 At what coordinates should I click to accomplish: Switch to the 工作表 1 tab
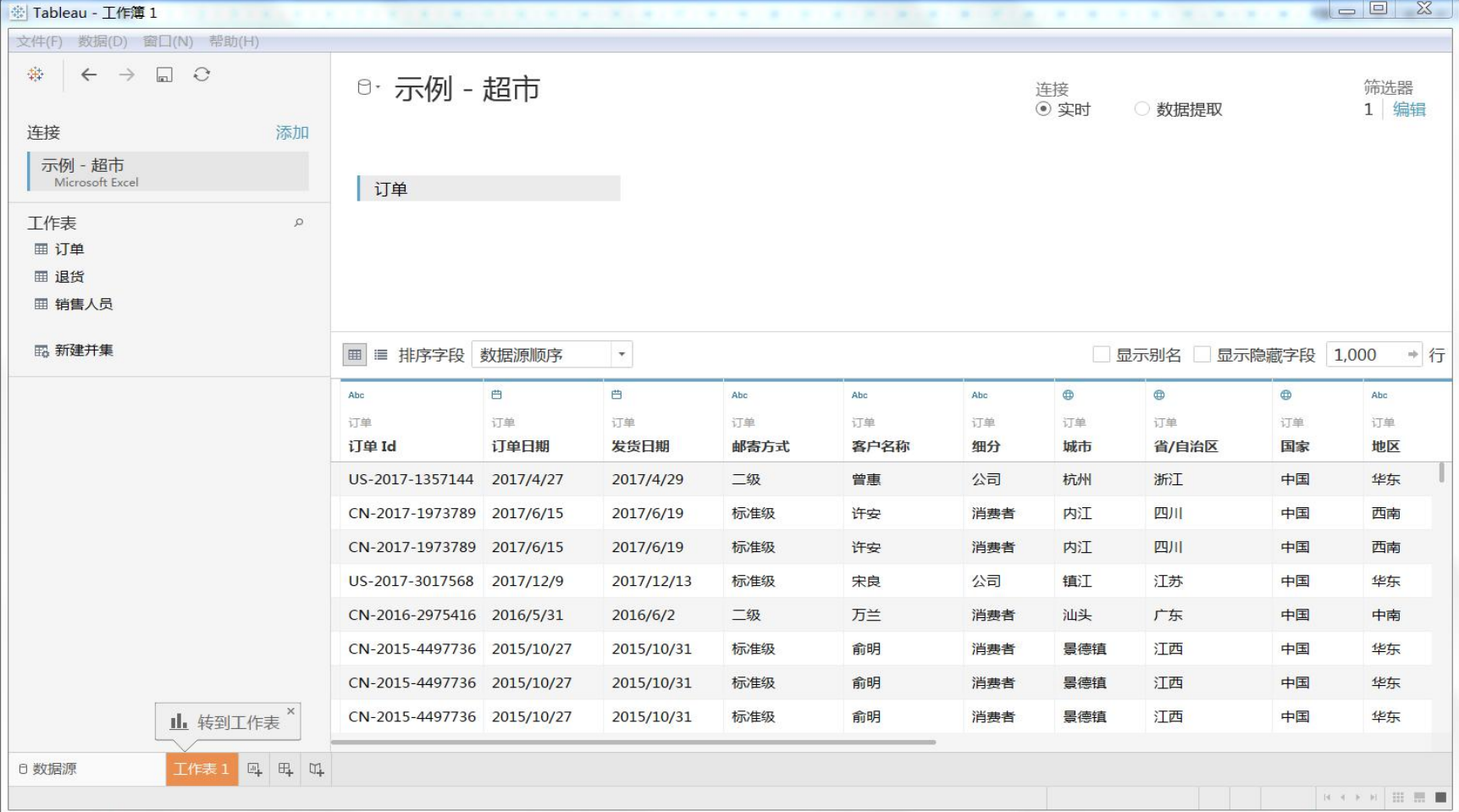[202, 769]
